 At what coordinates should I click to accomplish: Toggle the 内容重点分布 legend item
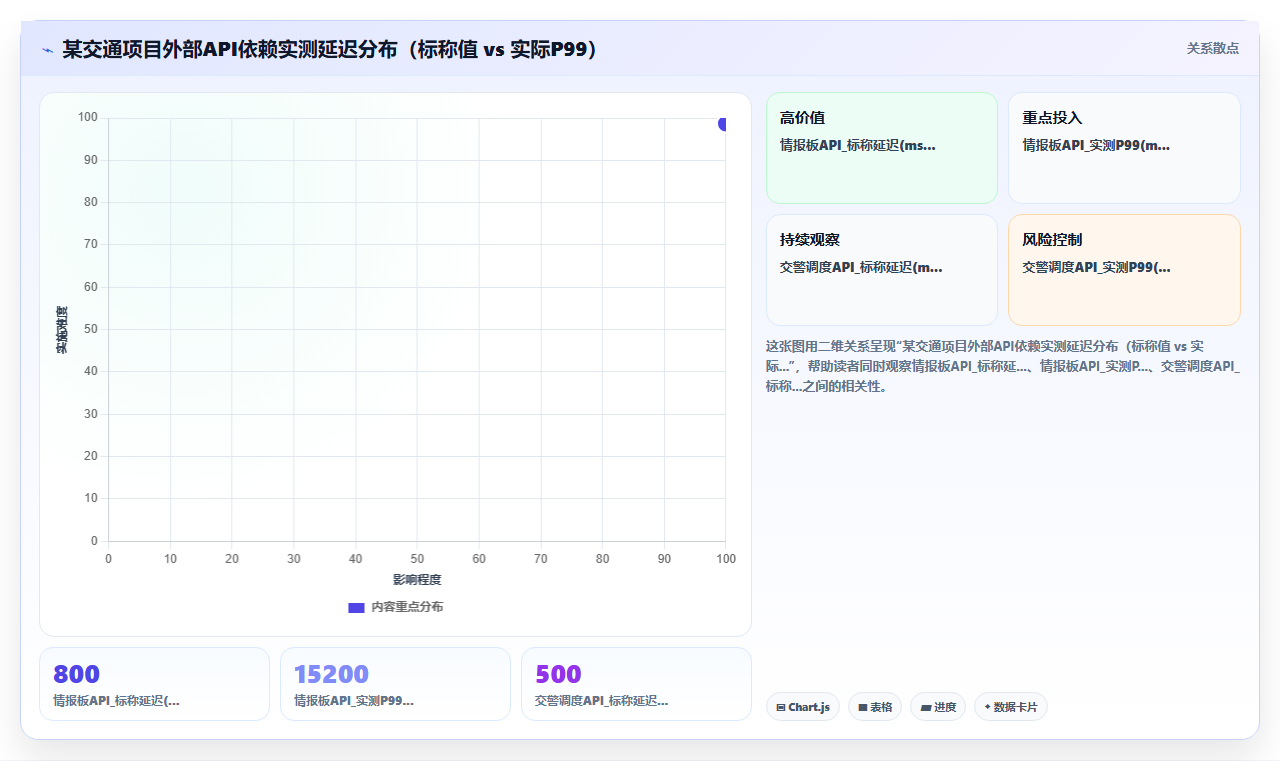395,607
